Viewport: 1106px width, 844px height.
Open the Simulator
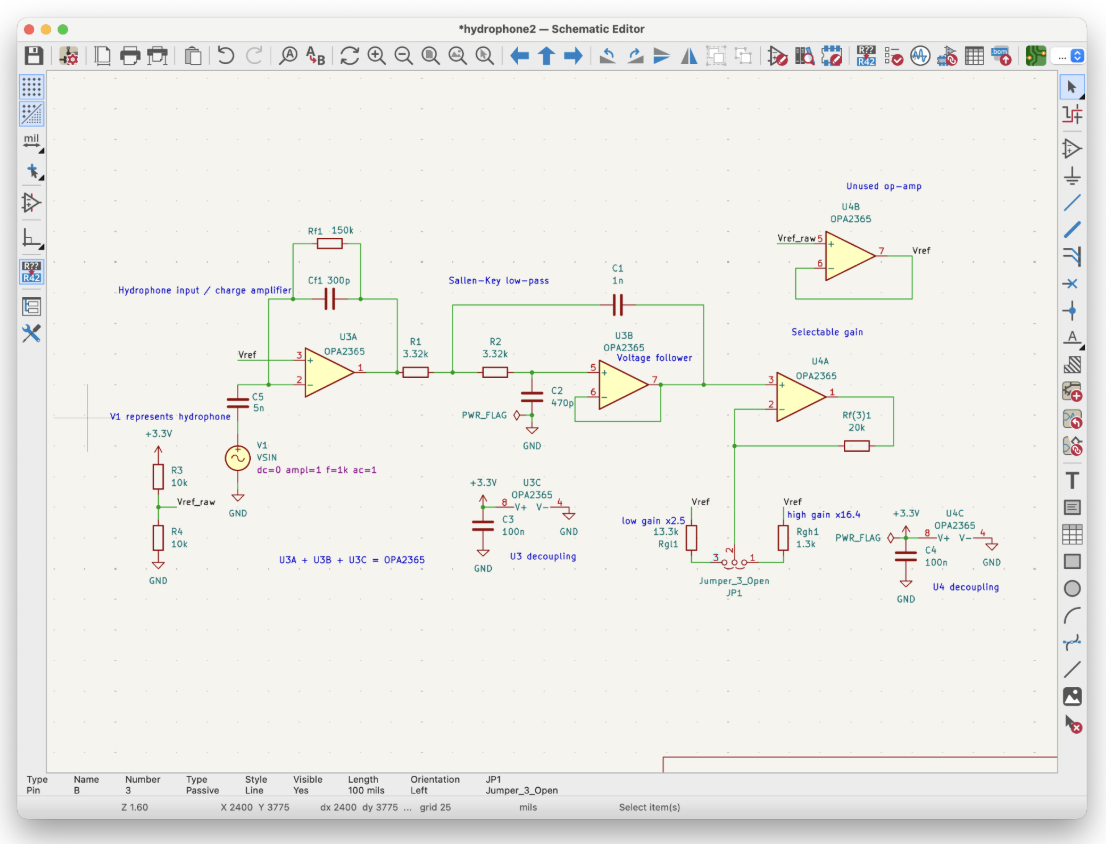tap(920, 56)
